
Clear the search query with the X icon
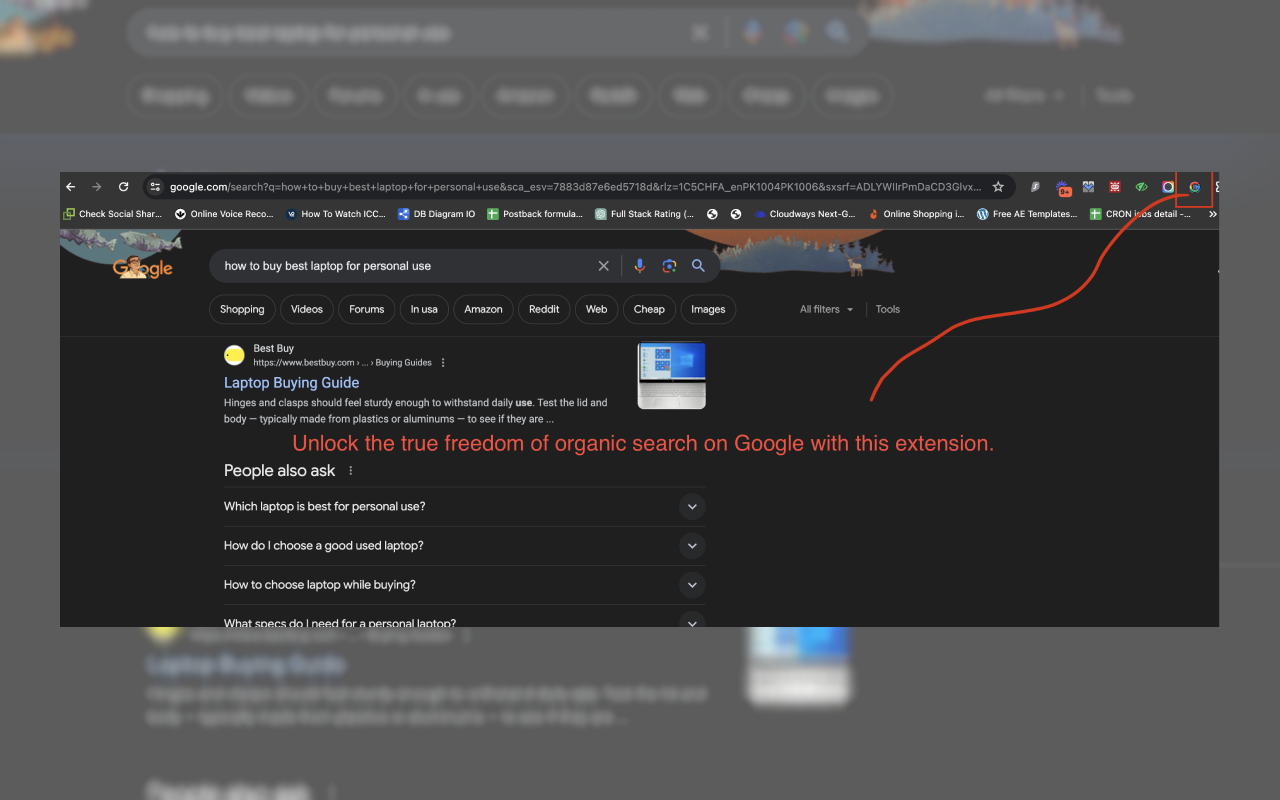603,266
